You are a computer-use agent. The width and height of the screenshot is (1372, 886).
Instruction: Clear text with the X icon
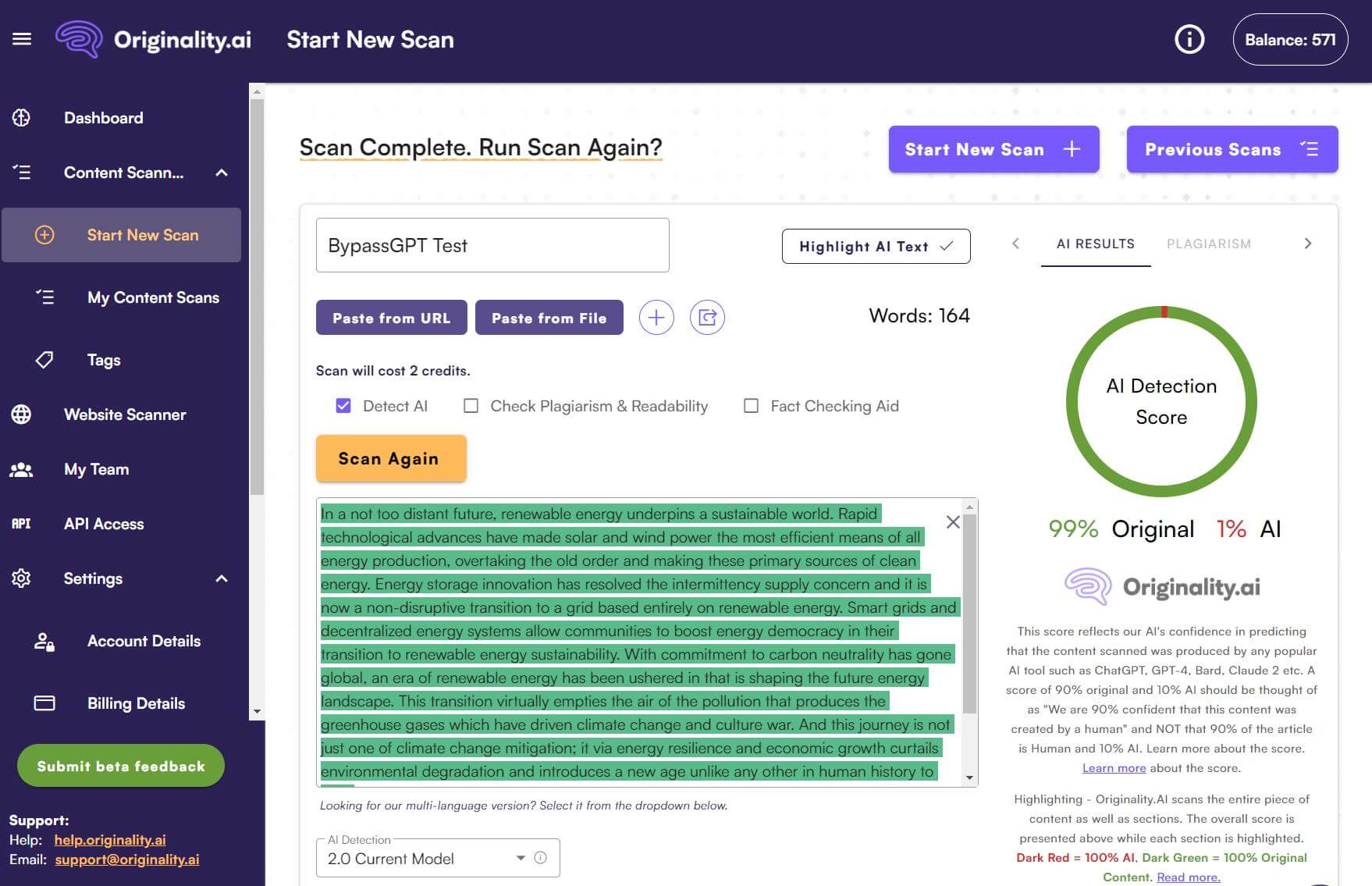[953, 522]
